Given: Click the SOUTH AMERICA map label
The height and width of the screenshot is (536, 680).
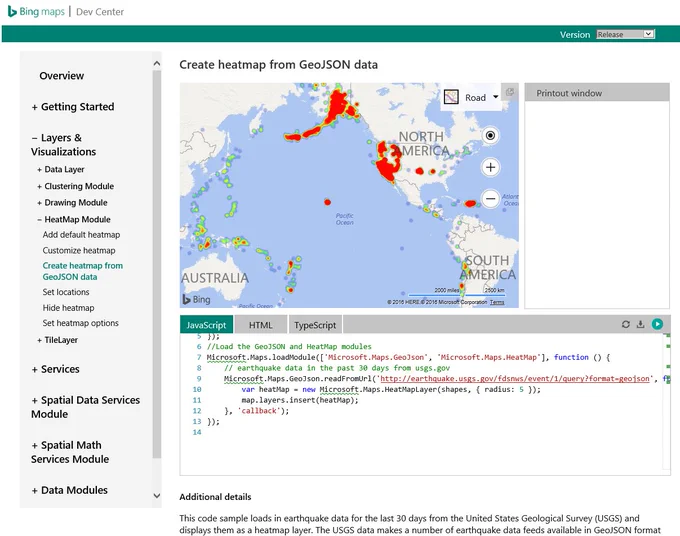Looking at the screenshot, I should click(x=488, y=267).
